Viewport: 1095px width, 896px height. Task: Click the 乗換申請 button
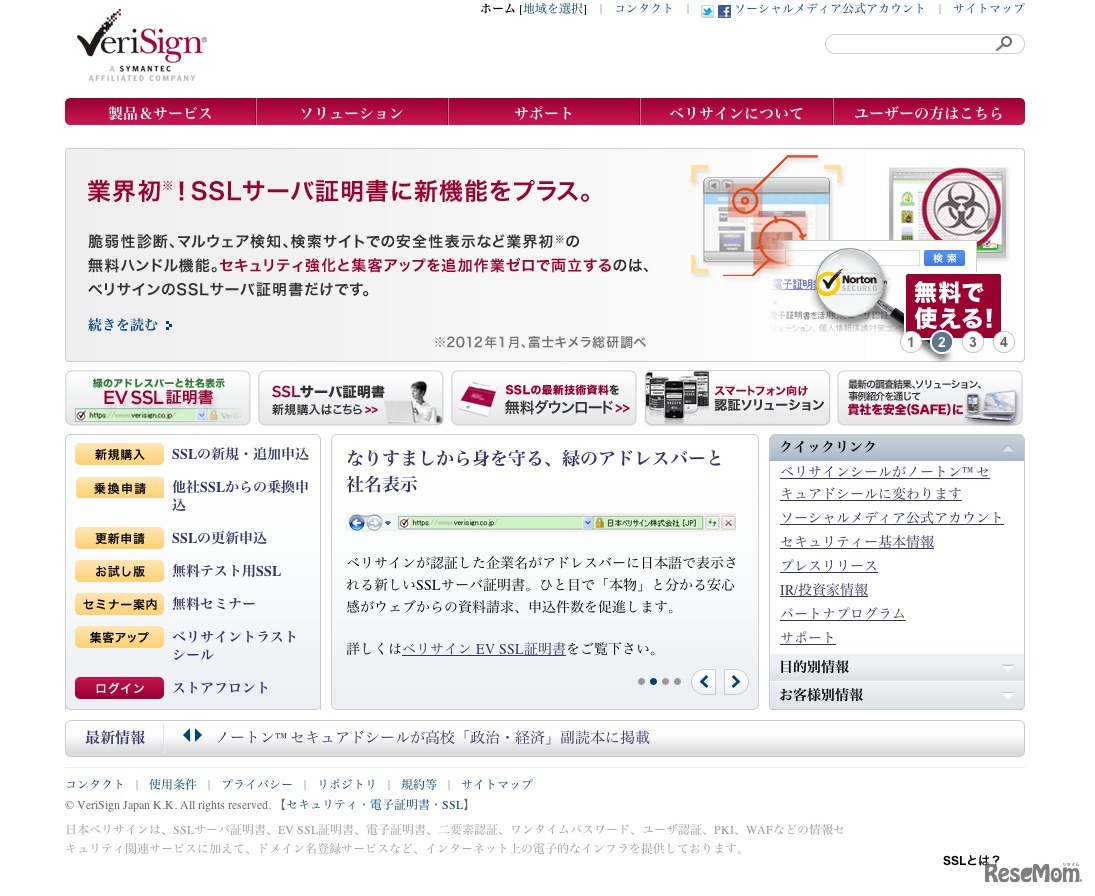pyautogui.click(x=119, y=488)
